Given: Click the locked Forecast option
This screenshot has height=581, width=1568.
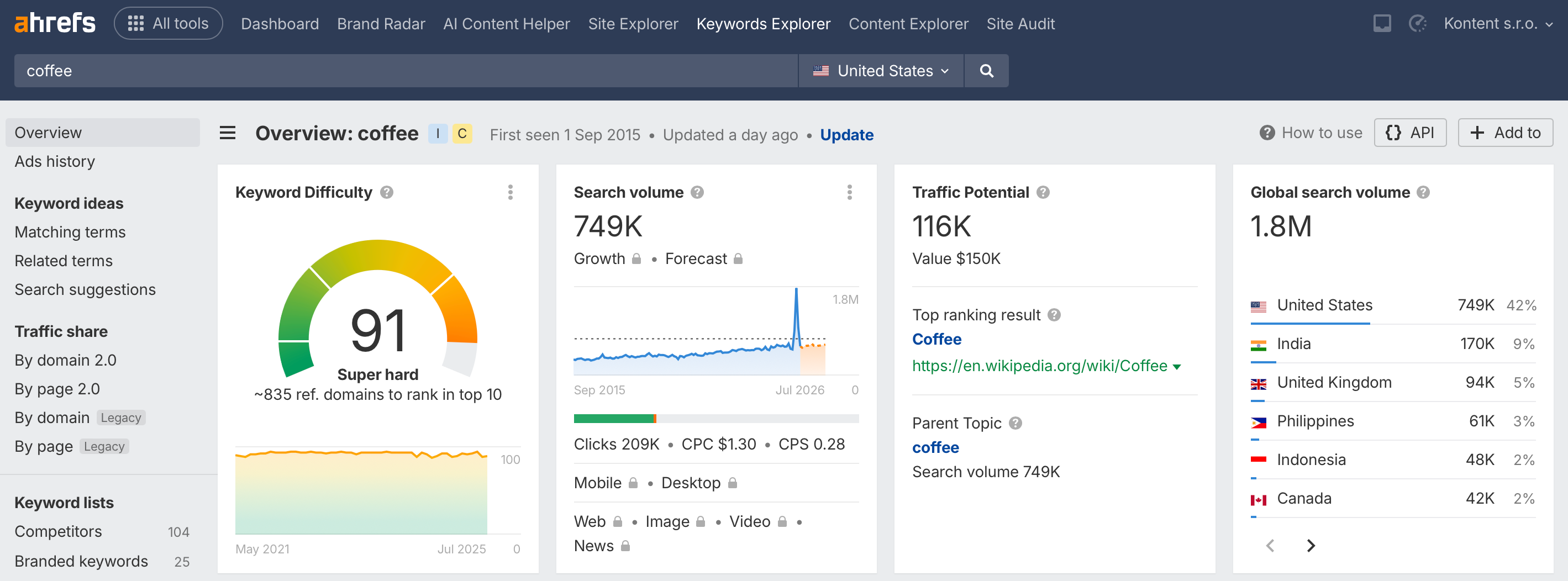Looking at the screenshot, I should click(704, 258).
